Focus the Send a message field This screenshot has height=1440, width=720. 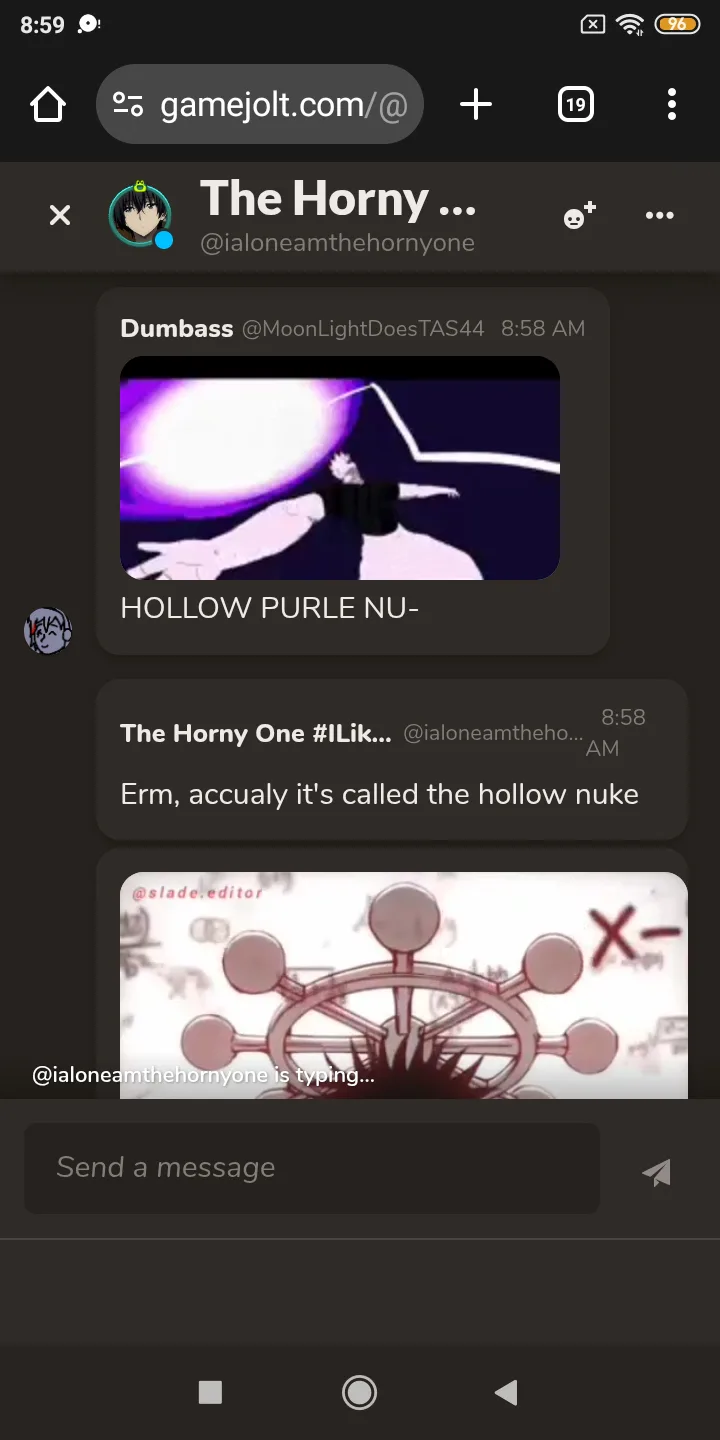312,1168
